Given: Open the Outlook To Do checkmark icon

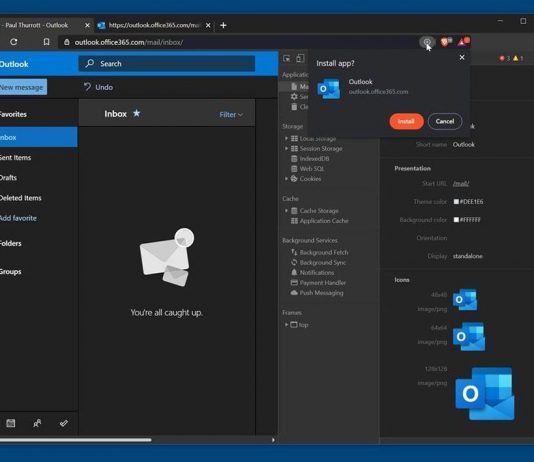Looking at the screenshot, I should (64, 423).
